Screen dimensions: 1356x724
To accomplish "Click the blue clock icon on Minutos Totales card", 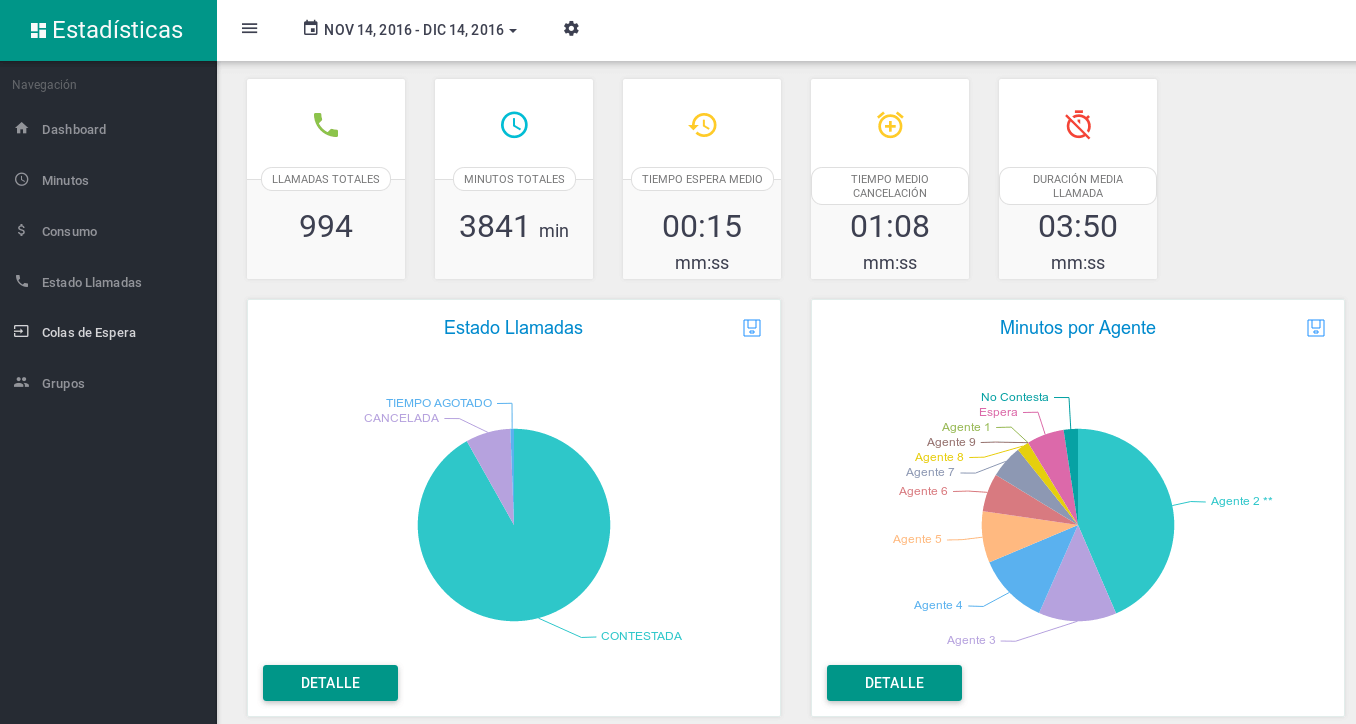I will coord(514,125).
